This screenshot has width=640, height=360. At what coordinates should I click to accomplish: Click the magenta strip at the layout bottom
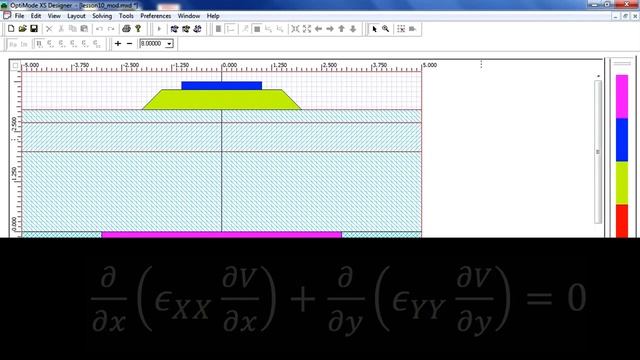point(221,235)
